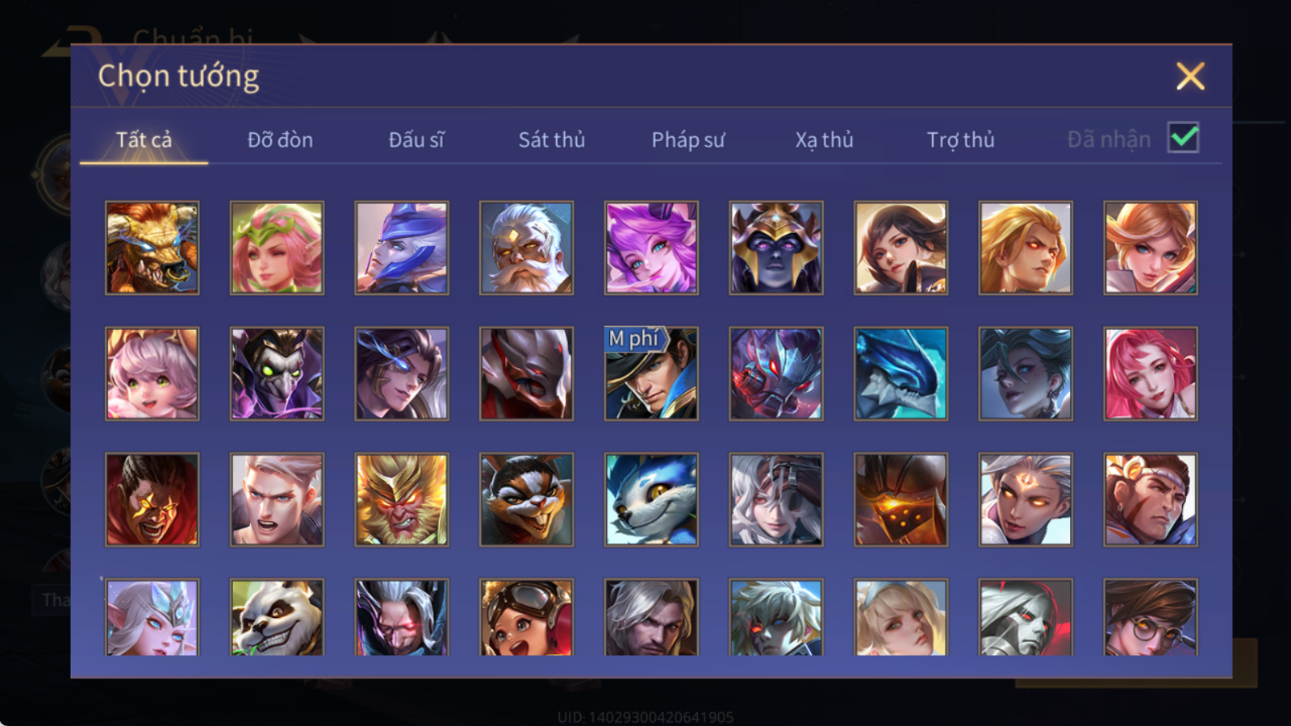Viewport: 1291px width, 726px height.
Task: Choose the goggles pilot girl hero
Action: click(x=526, y=618)
